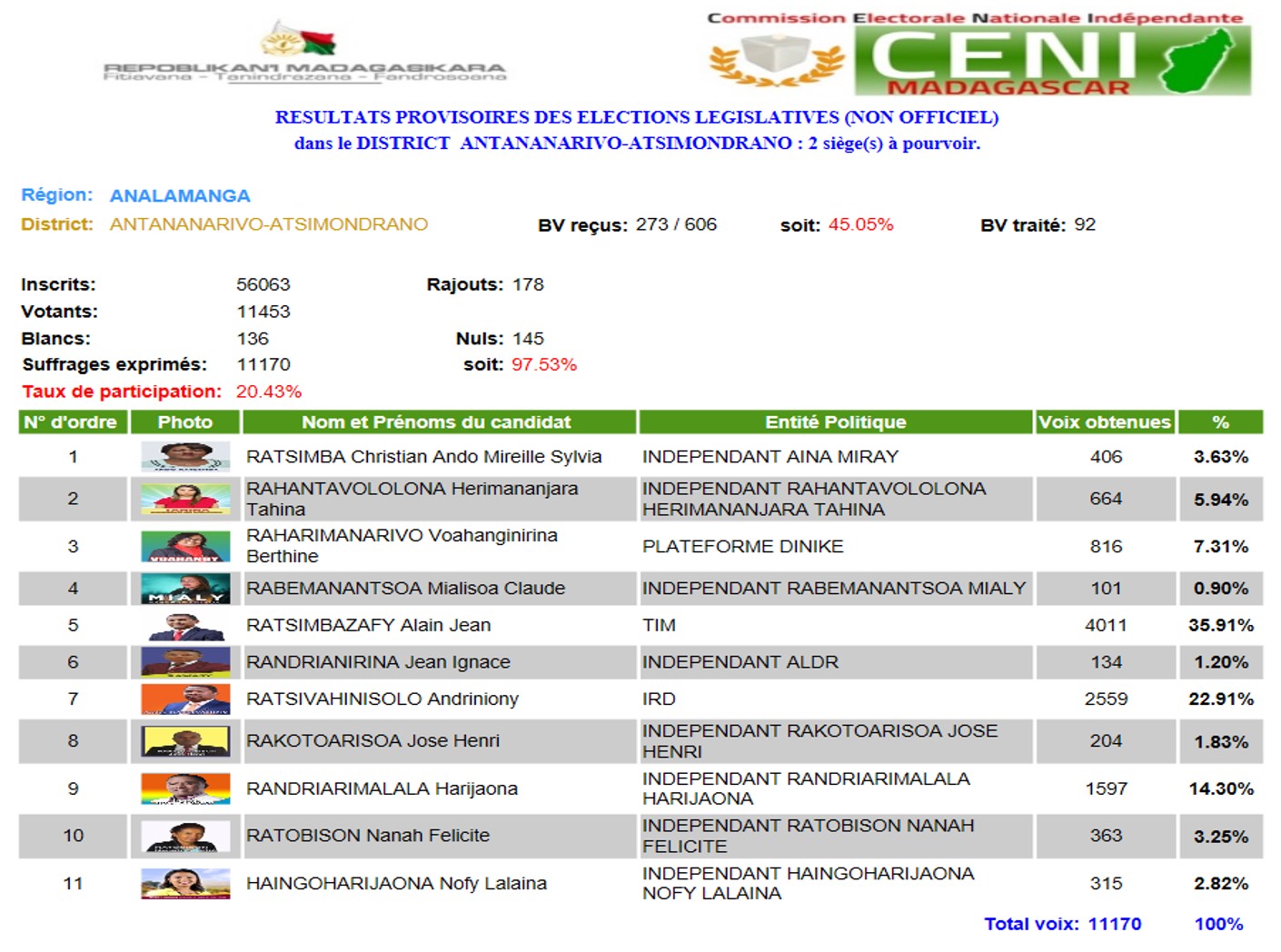Open photo of candidate RAHANTAVOLOLONA Herimananjara
1281x952 pixels.
[x=185, y=499]
